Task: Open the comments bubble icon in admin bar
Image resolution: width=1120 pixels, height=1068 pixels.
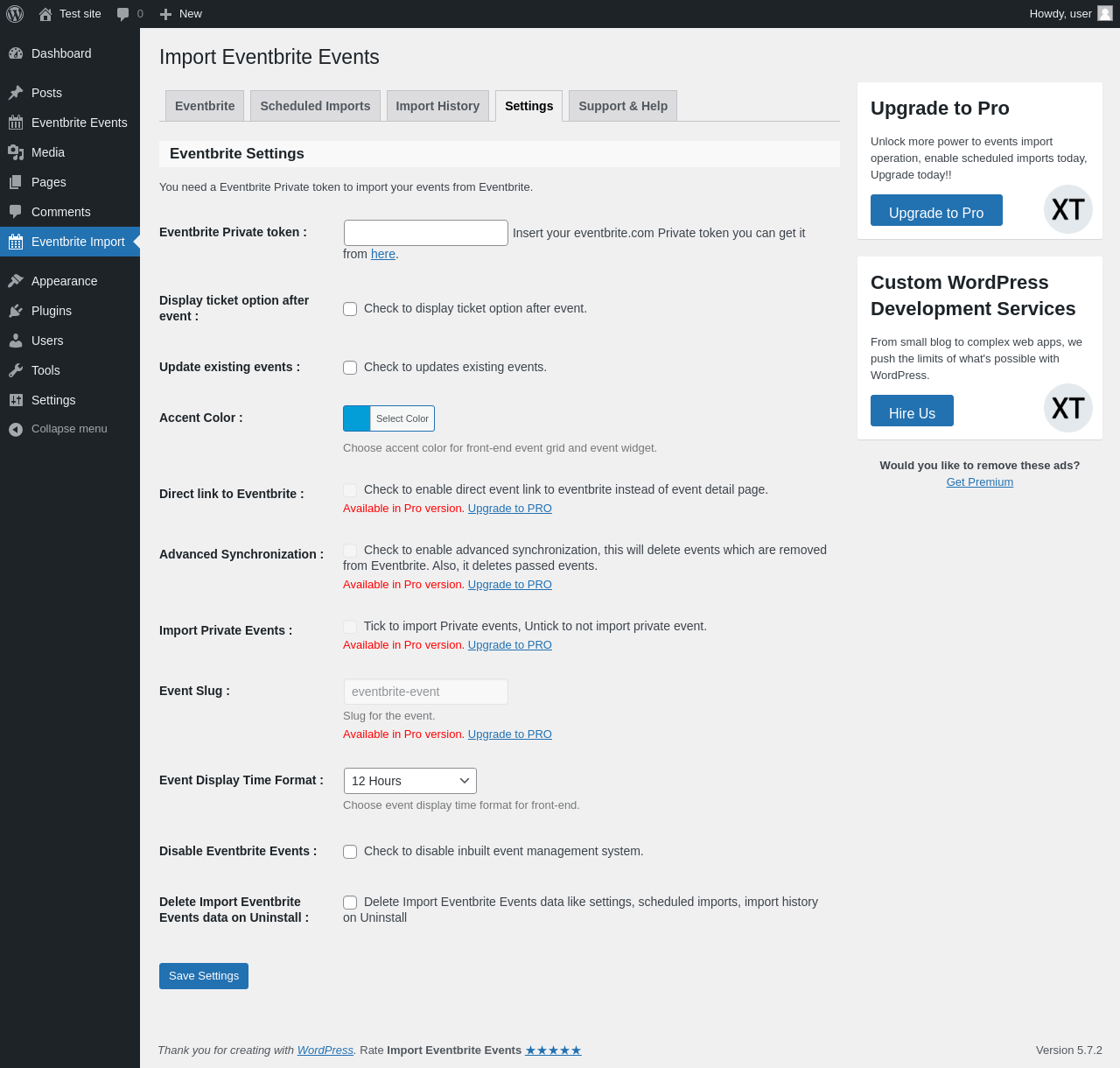Action: [x=123, y=14]
